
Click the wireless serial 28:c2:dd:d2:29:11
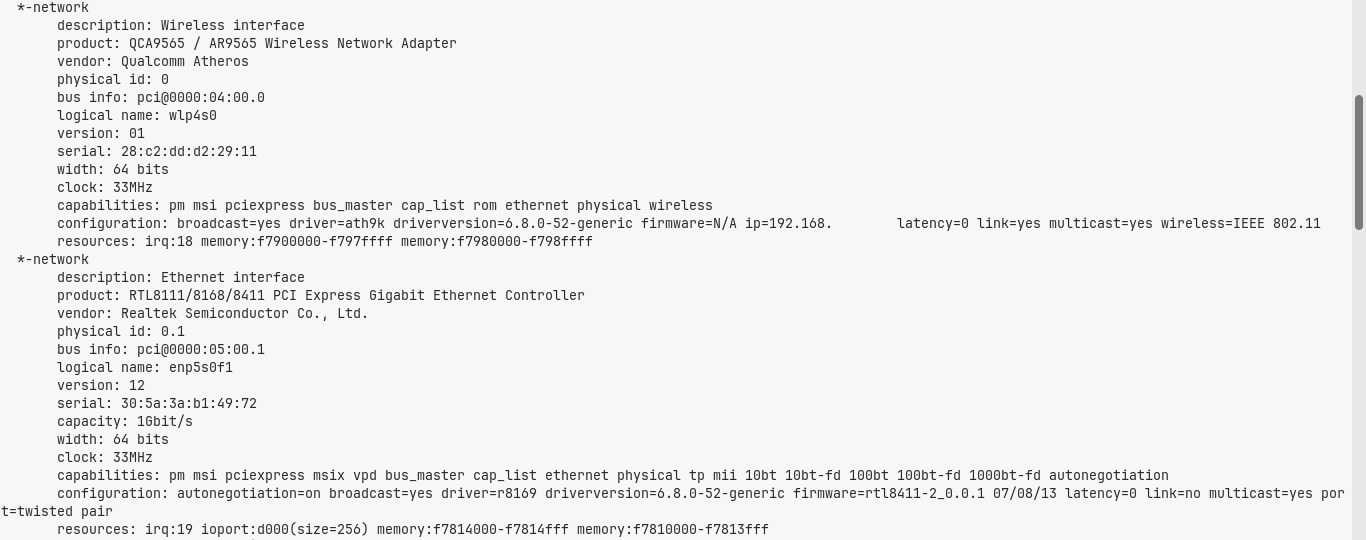tap(189, 152)
